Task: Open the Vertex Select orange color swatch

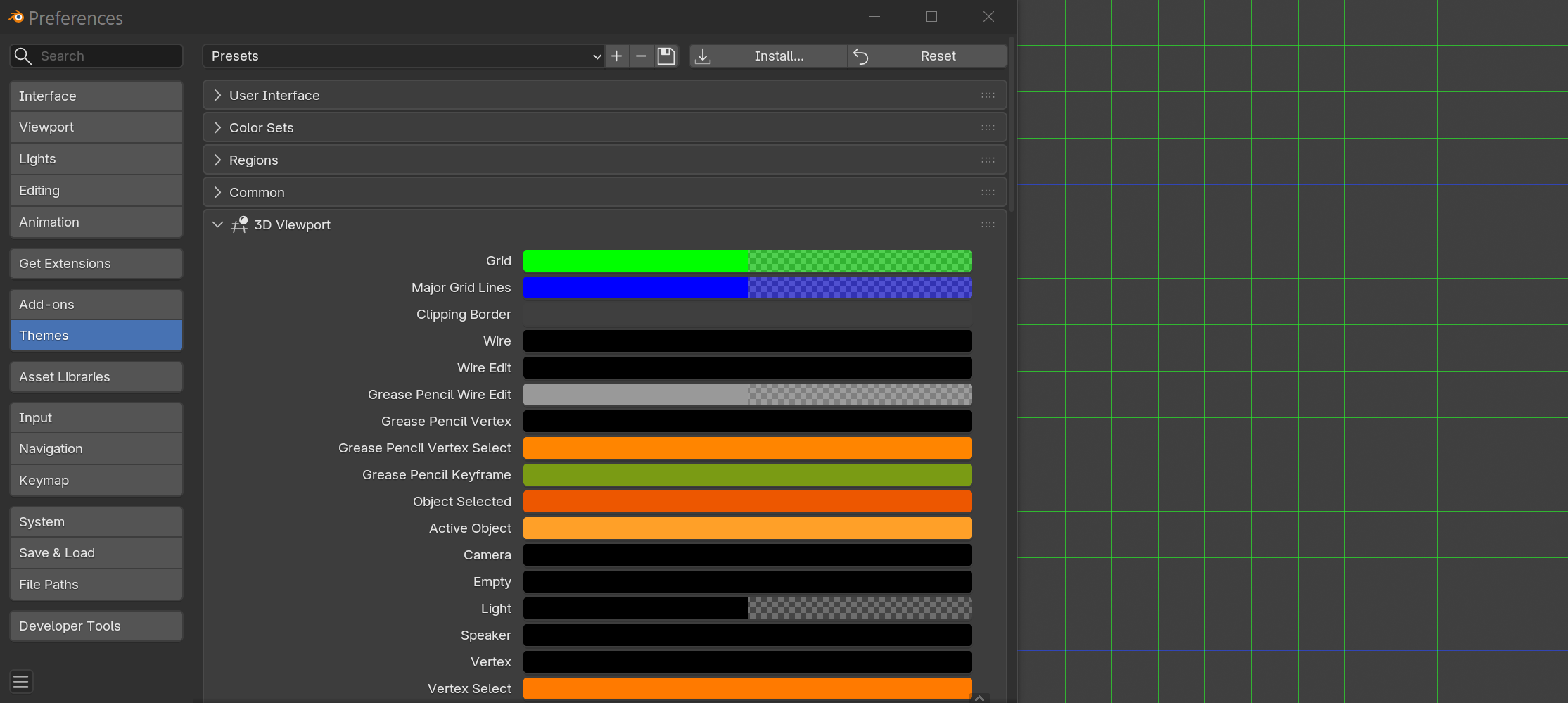Action: point(748,689)
